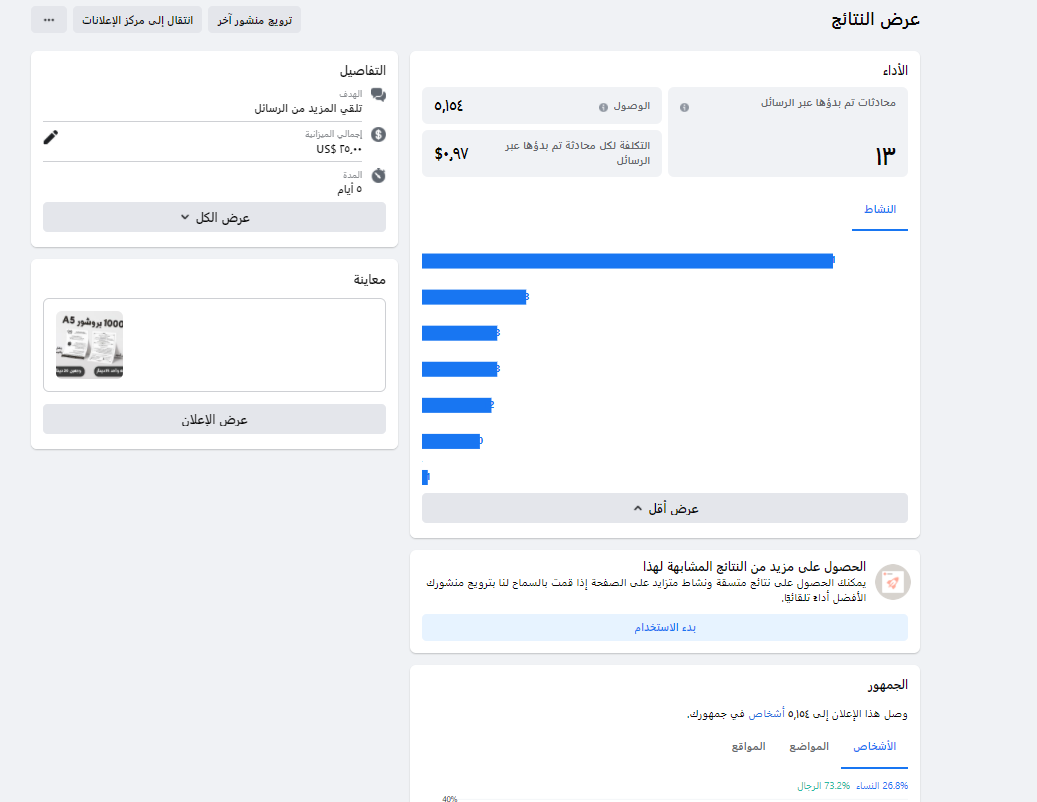Click the ترويج منشور آخر button
Screen dimensions: 1037x802
click(x=253, y=19)
